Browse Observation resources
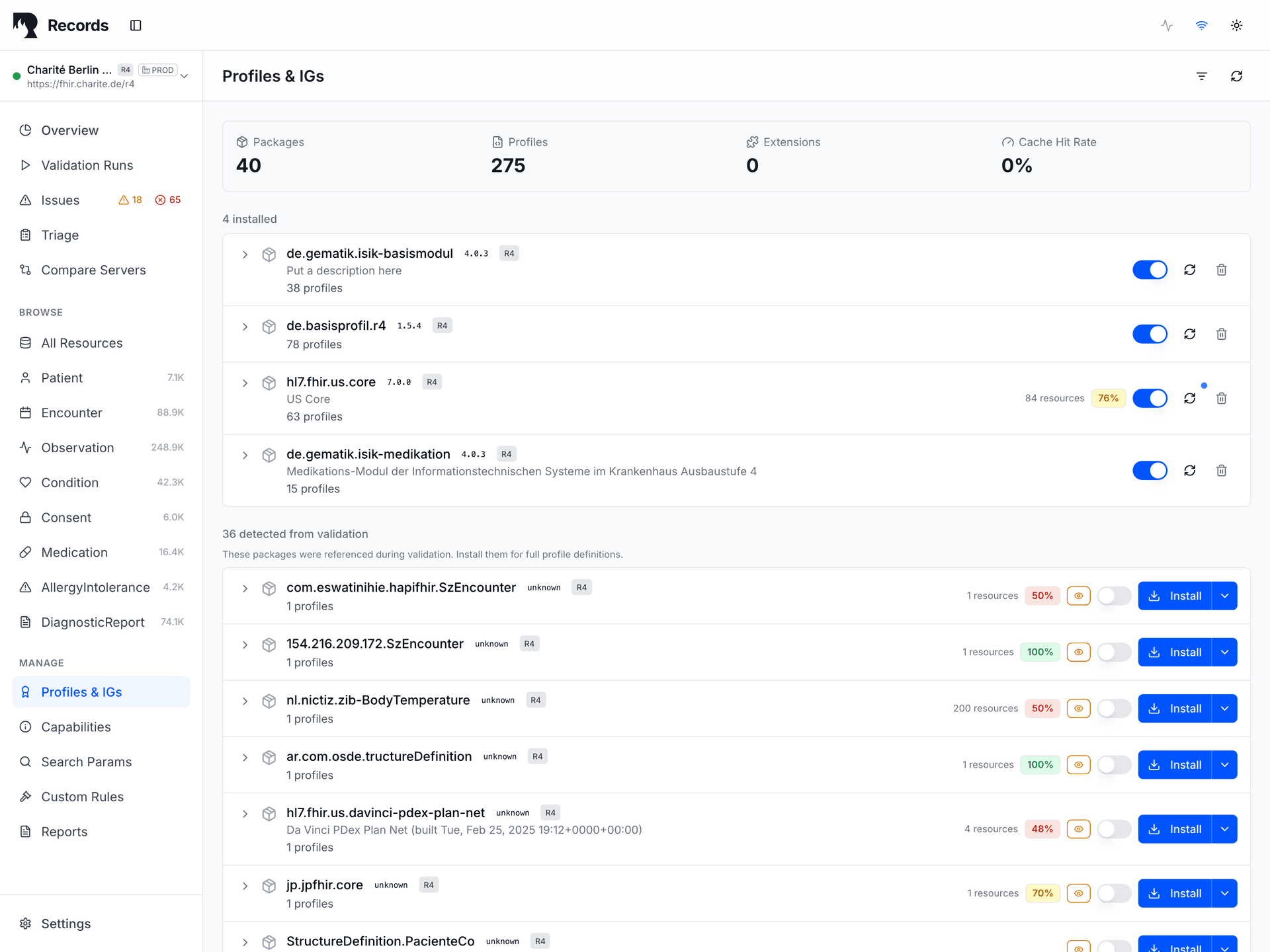1270x952 pixels. [x=101, y=448]
